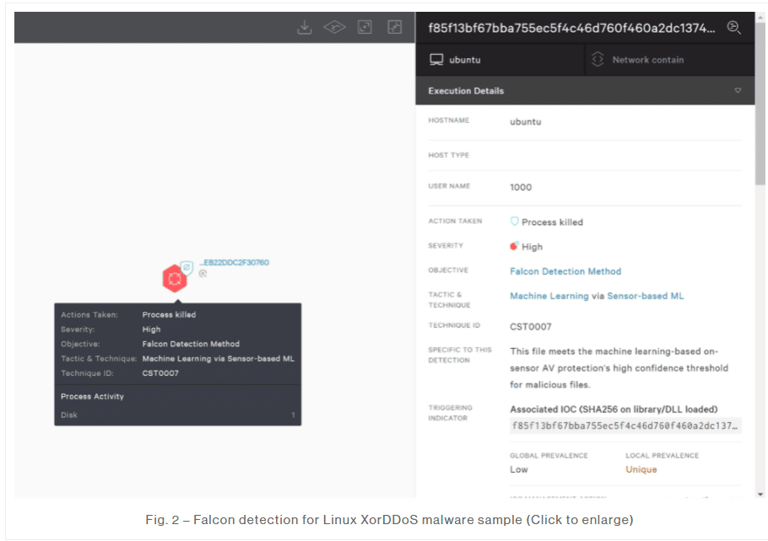Select the Network contain tab
The width and height of the screenshot is (768, 541).
click(647, 60)
